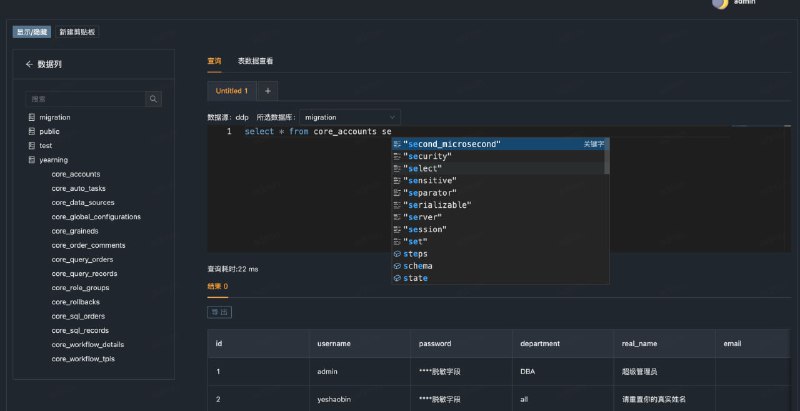The height and width of the screenshot is (411, 800).
Task: Open the 所选数据库 migration dropdown
Action: 349,117
